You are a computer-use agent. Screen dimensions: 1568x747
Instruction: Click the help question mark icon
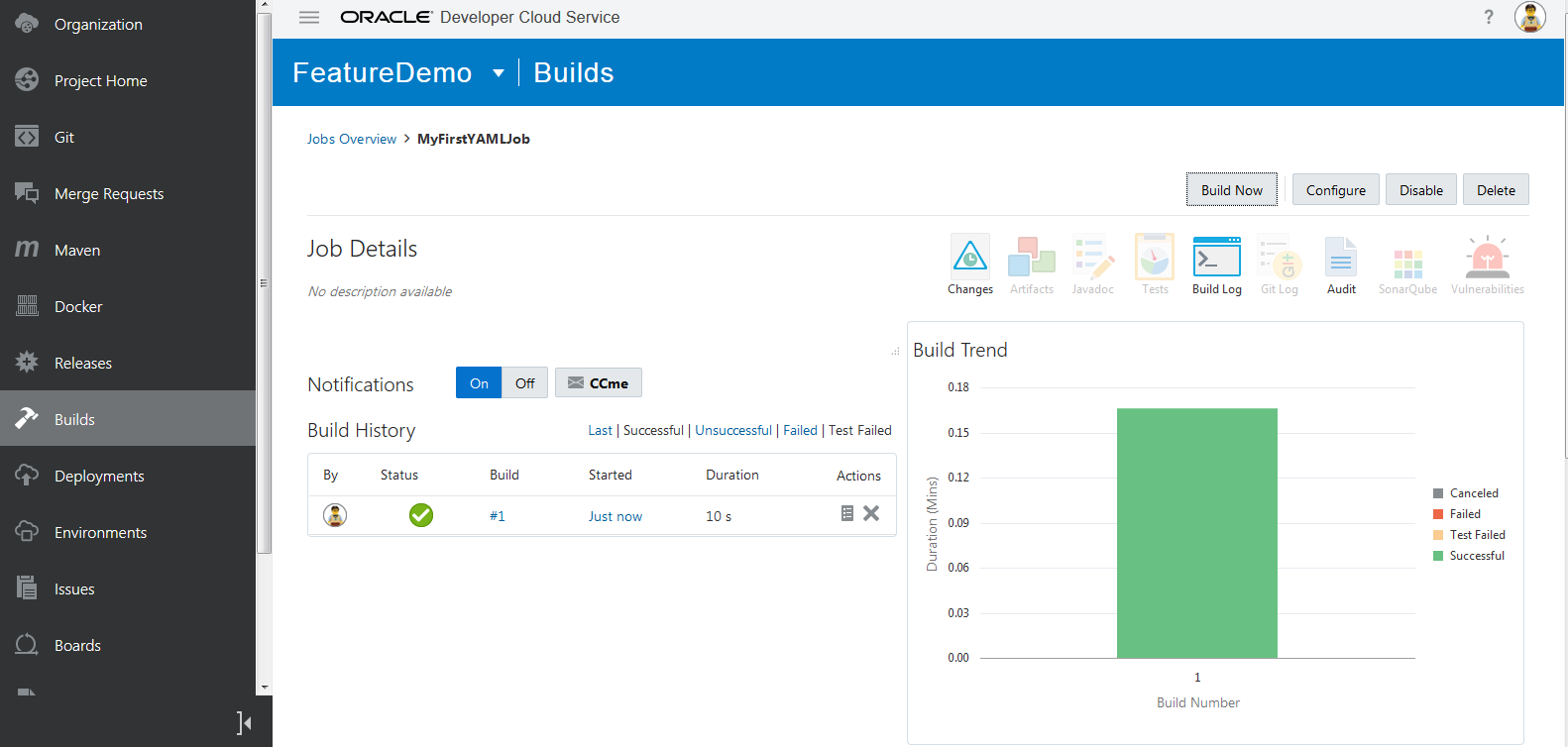coord(1488,17)
